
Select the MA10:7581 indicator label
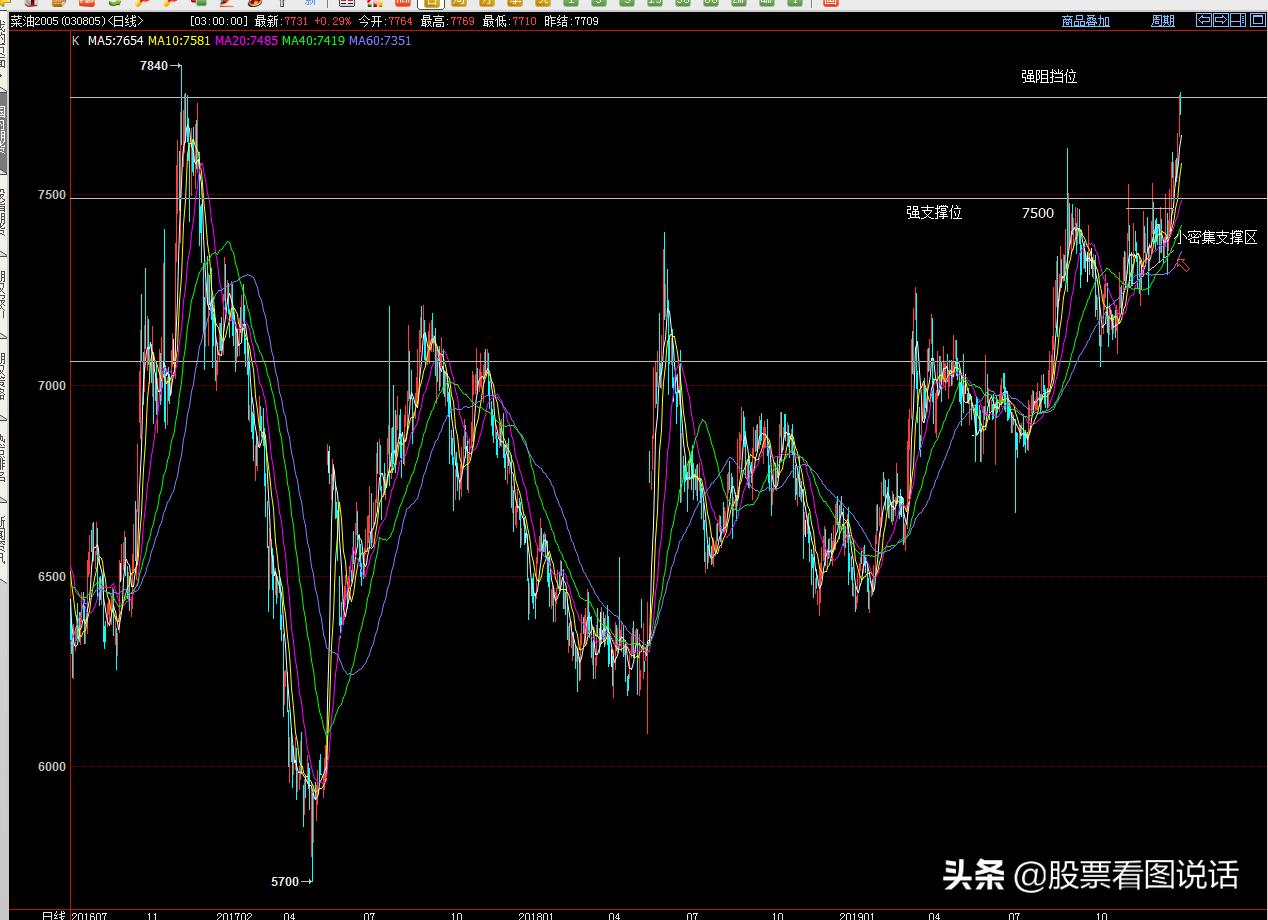click(x=179, y=41)
